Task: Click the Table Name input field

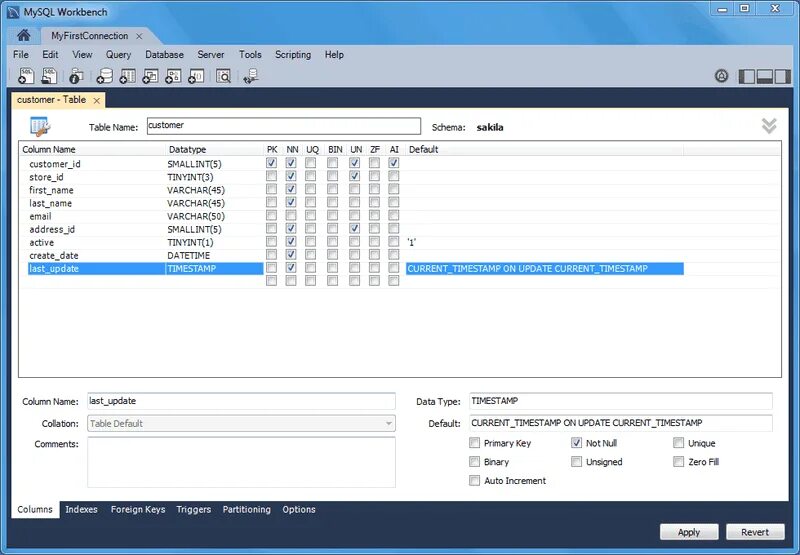Action: (x=284, y=126)
